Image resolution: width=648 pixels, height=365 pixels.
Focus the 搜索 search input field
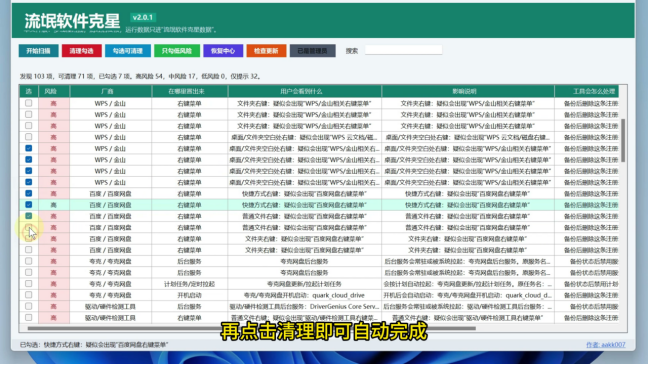[x=403, y=50]
